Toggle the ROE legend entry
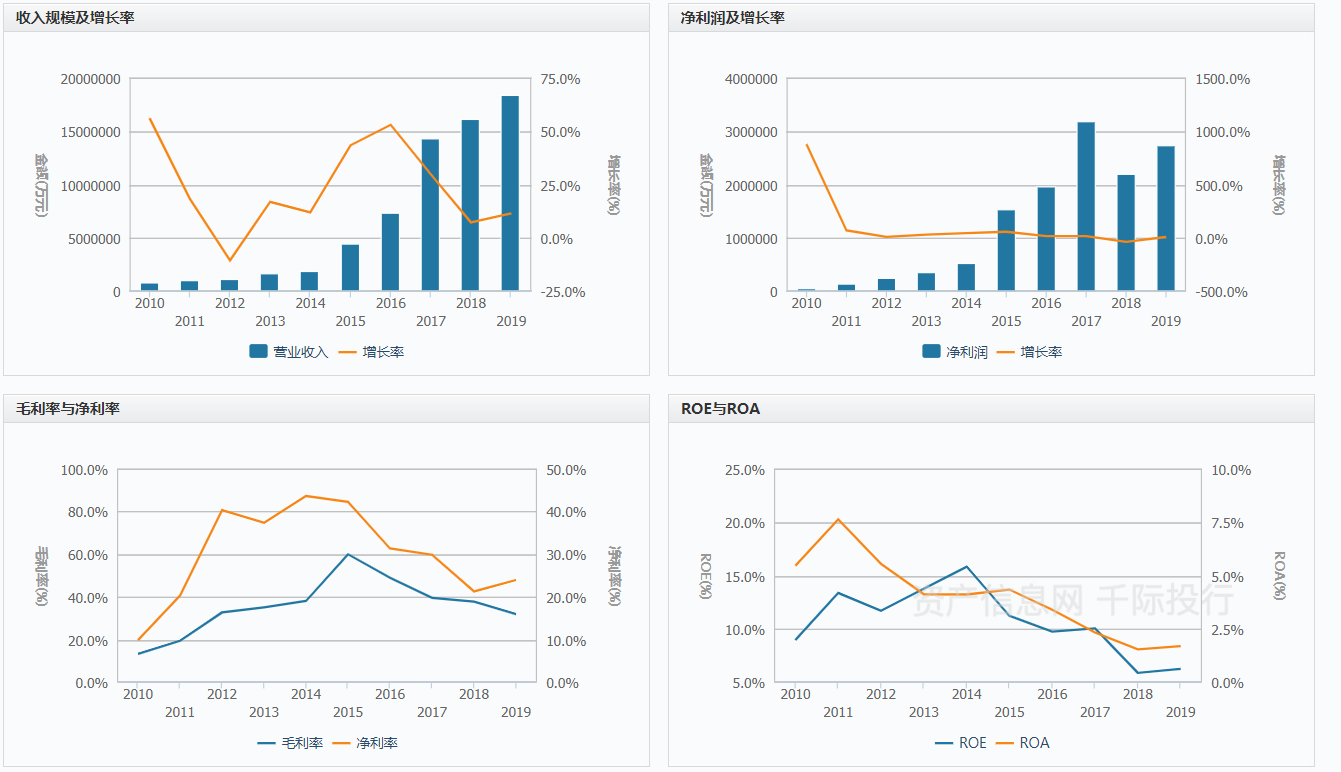This screenshot has height=772, width=1341. pyautogui.click(x=961, y=743)
